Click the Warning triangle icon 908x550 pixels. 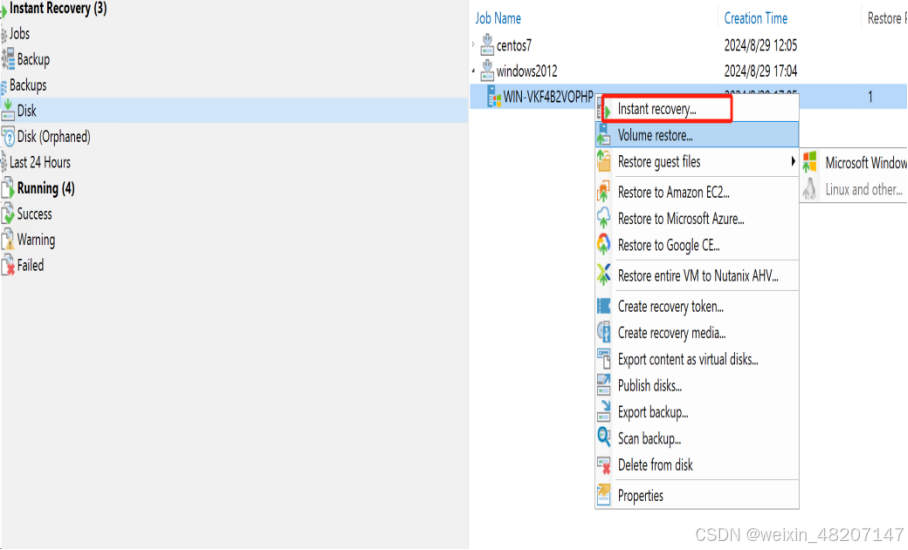click(8, 240)
